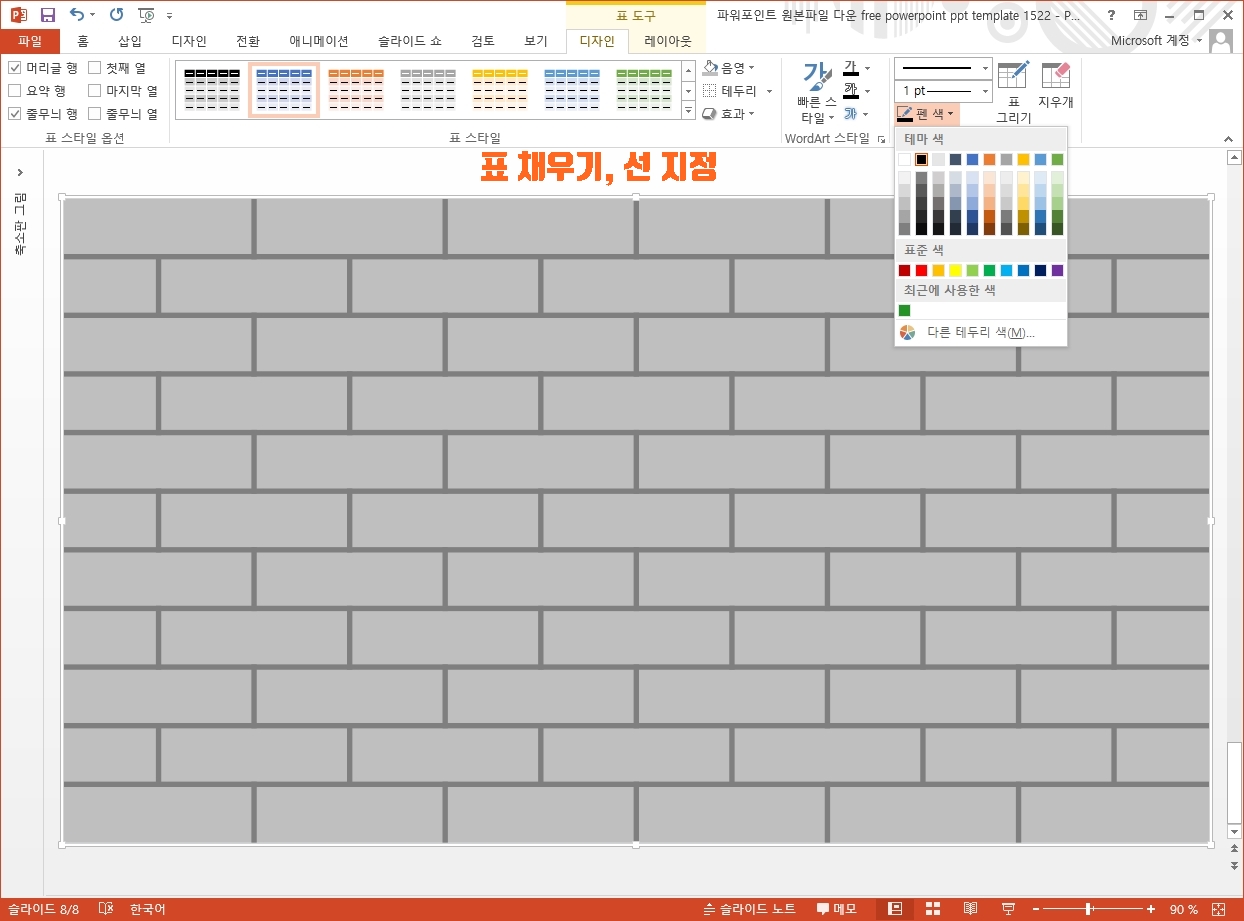This screenshot has width=1244, height=921.
Task: Open WordArt style dialog launcher
Action: [x=882, y=138]
